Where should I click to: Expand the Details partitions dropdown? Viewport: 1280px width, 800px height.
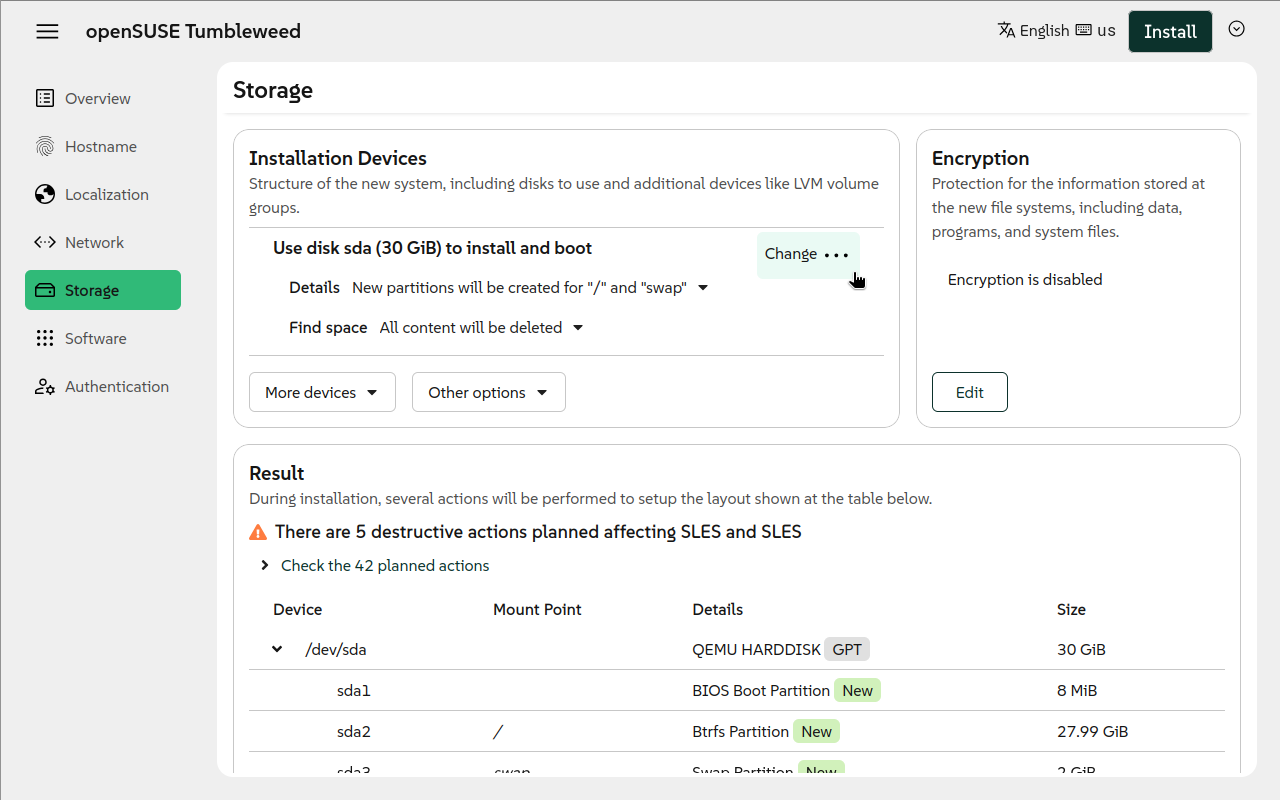coord(530,288)
